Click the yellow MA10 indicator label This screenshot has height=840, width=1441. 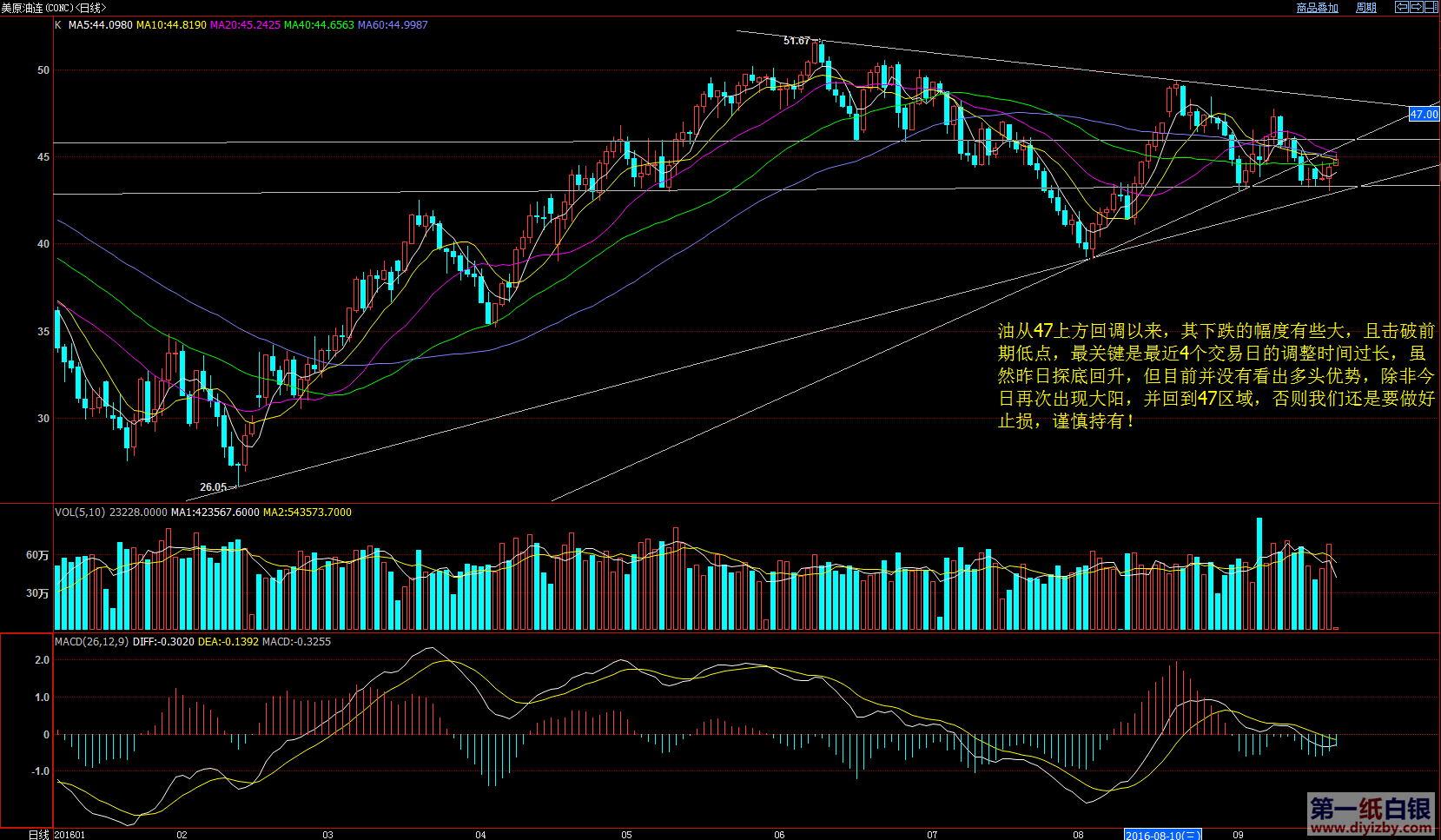(x=171, y=25)
